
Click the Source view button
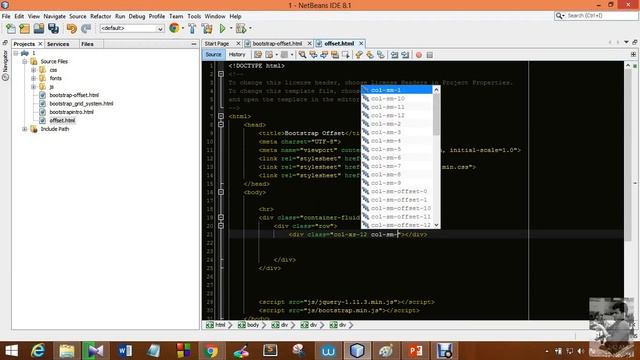point(213,55)
